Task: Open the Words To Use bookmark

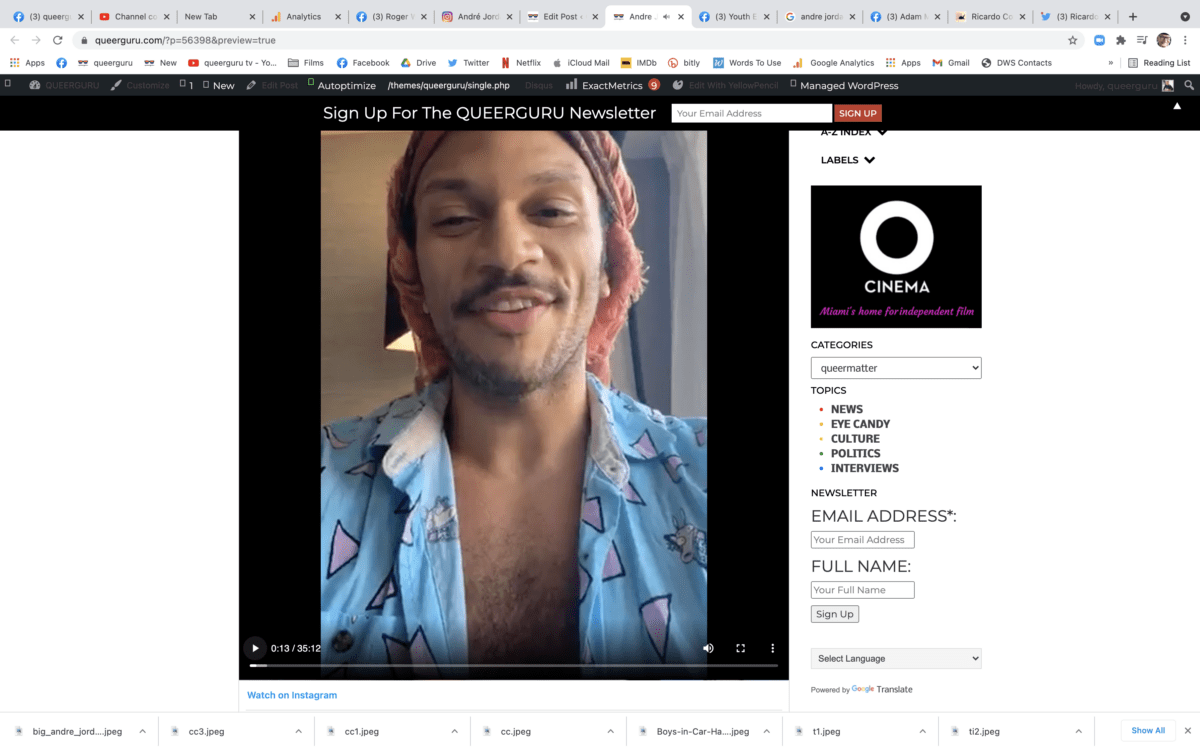Action: point(747,63)
